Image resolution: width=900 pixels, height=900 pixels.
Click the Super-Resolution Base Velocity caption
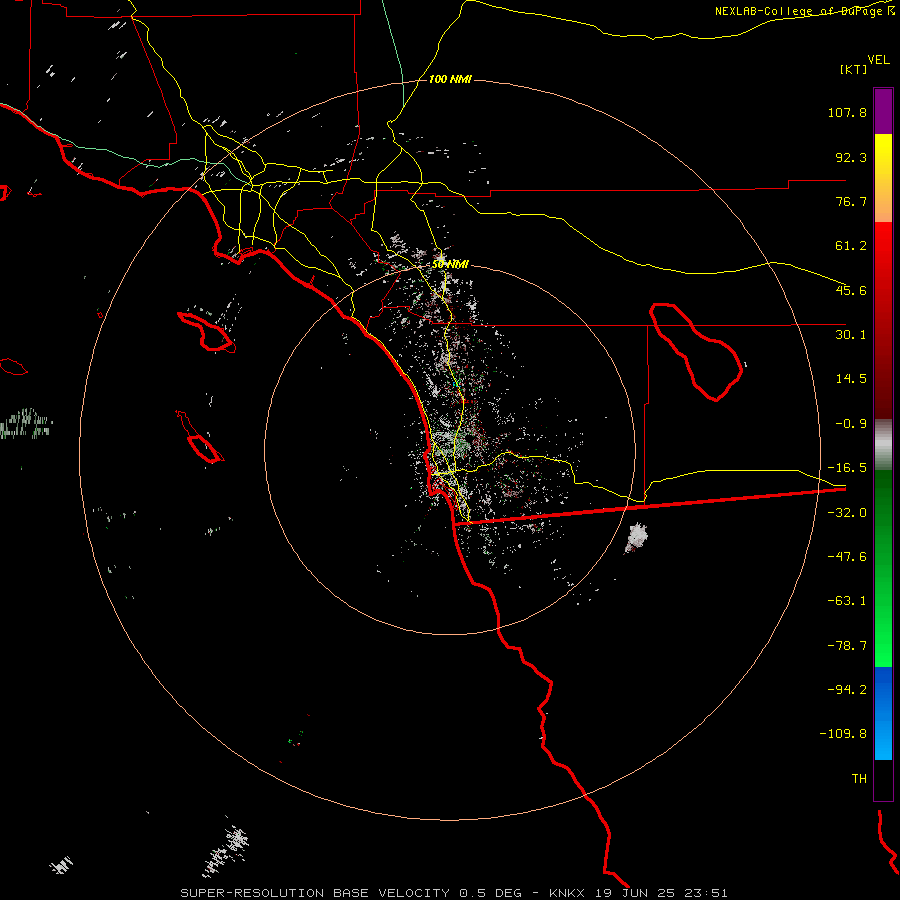453,893
